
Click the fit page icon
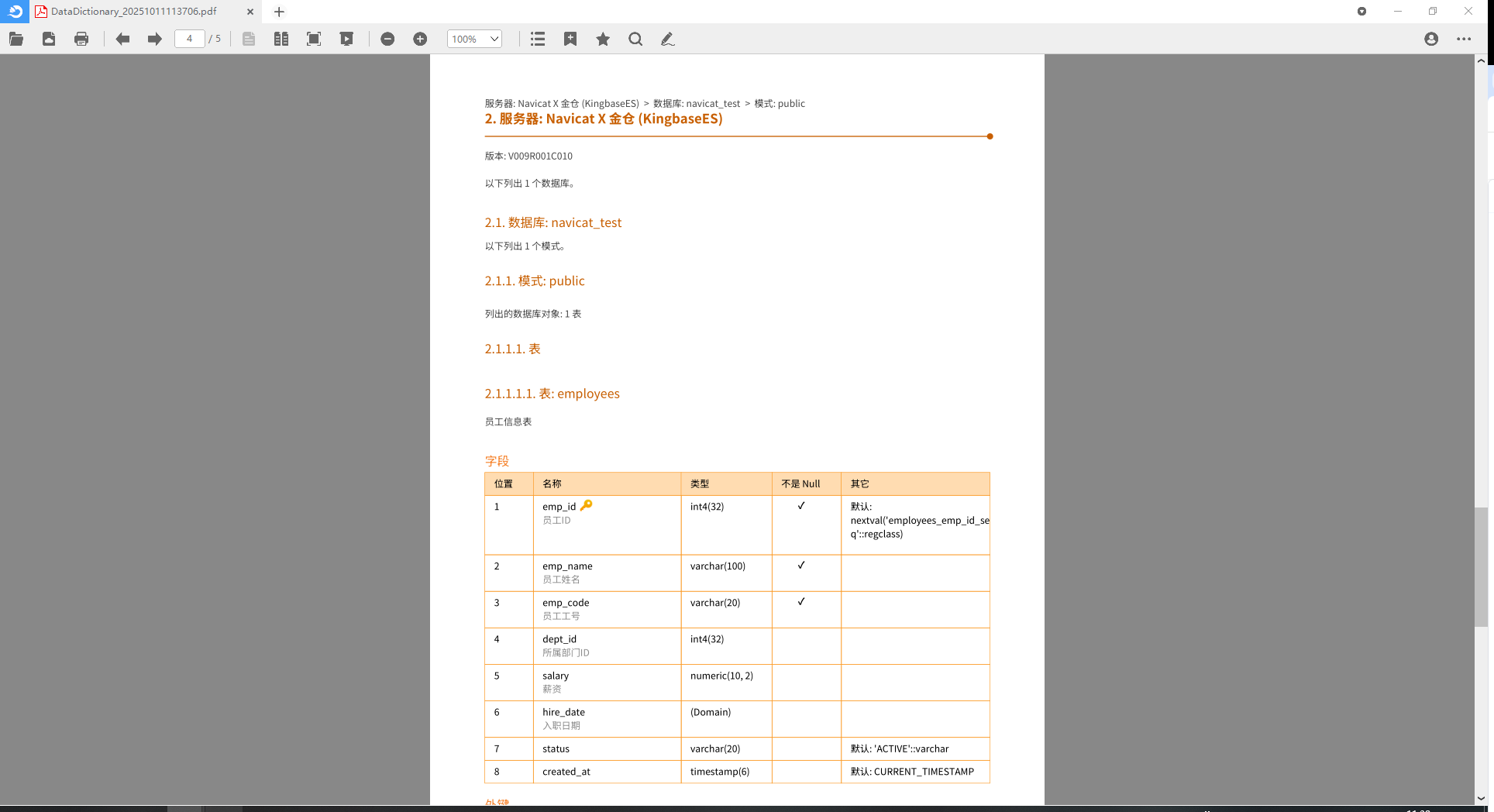pos(314,39)
